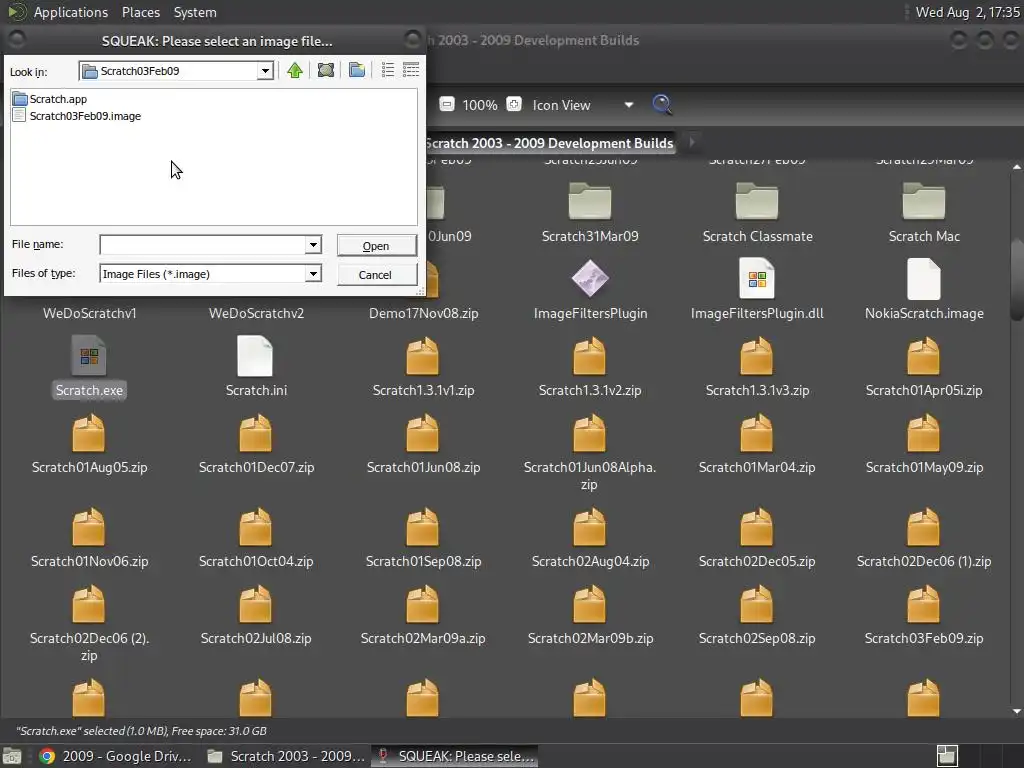Click the WeDoScratchv2 label
The width and height of the screenshot is (1024, 768).
coord(256,313)
